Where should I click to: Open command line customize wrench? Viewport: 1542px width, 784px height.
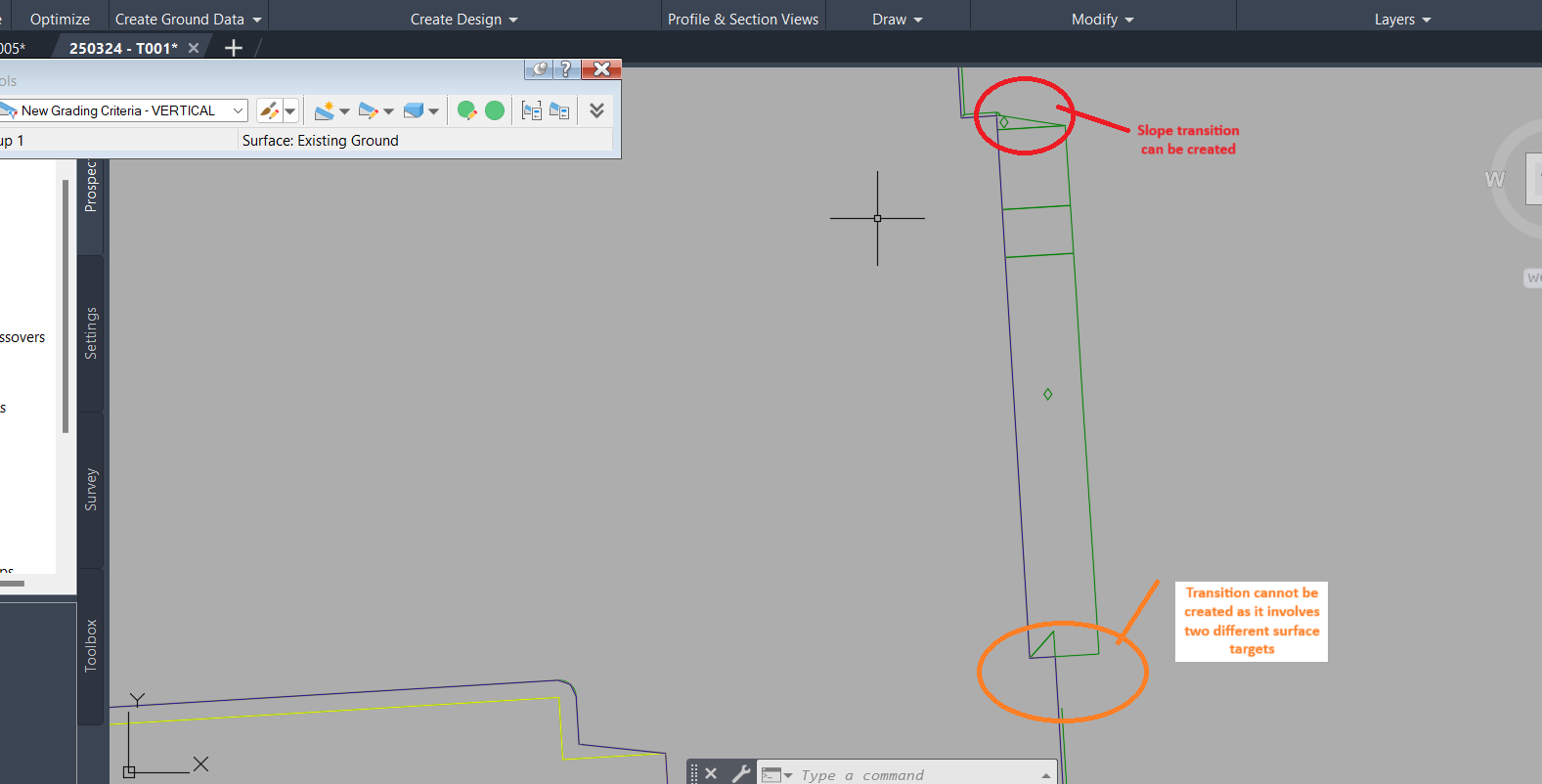tap(741, 773)
